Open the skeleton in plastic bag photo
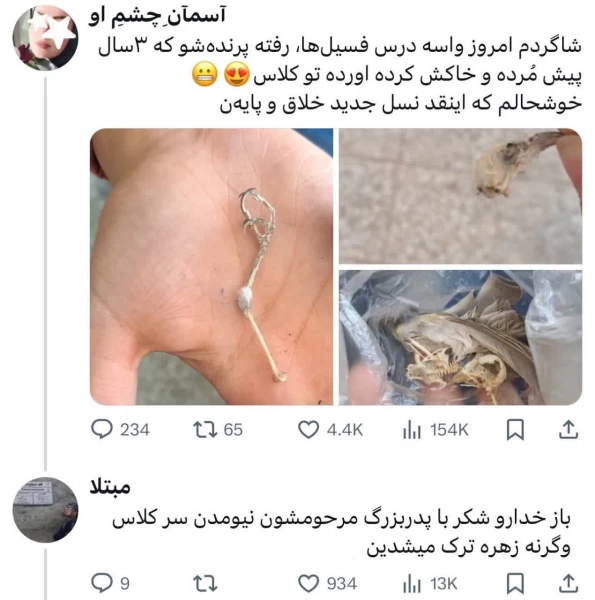 click(x=461, y=338)
